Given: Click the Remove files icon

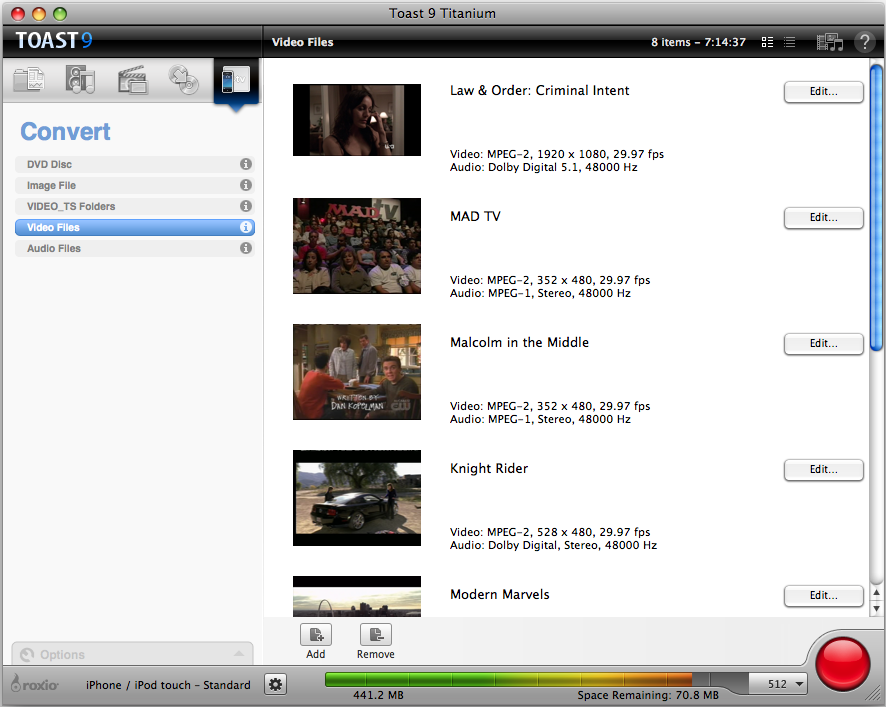Looking at the screenshot, I should [376, 635].
